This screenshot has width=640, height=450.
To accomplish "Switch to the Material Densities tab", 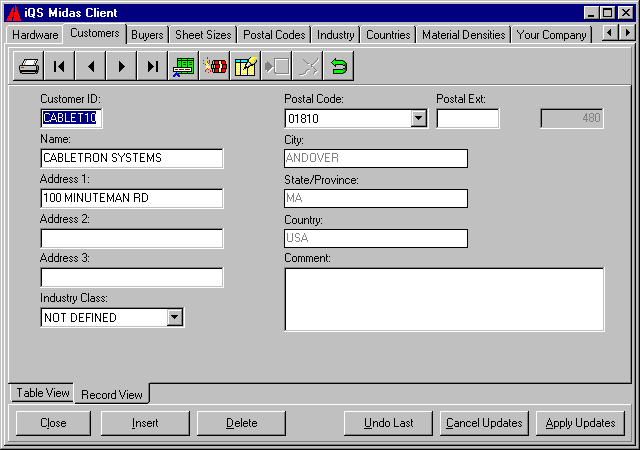I will (463, 35).
